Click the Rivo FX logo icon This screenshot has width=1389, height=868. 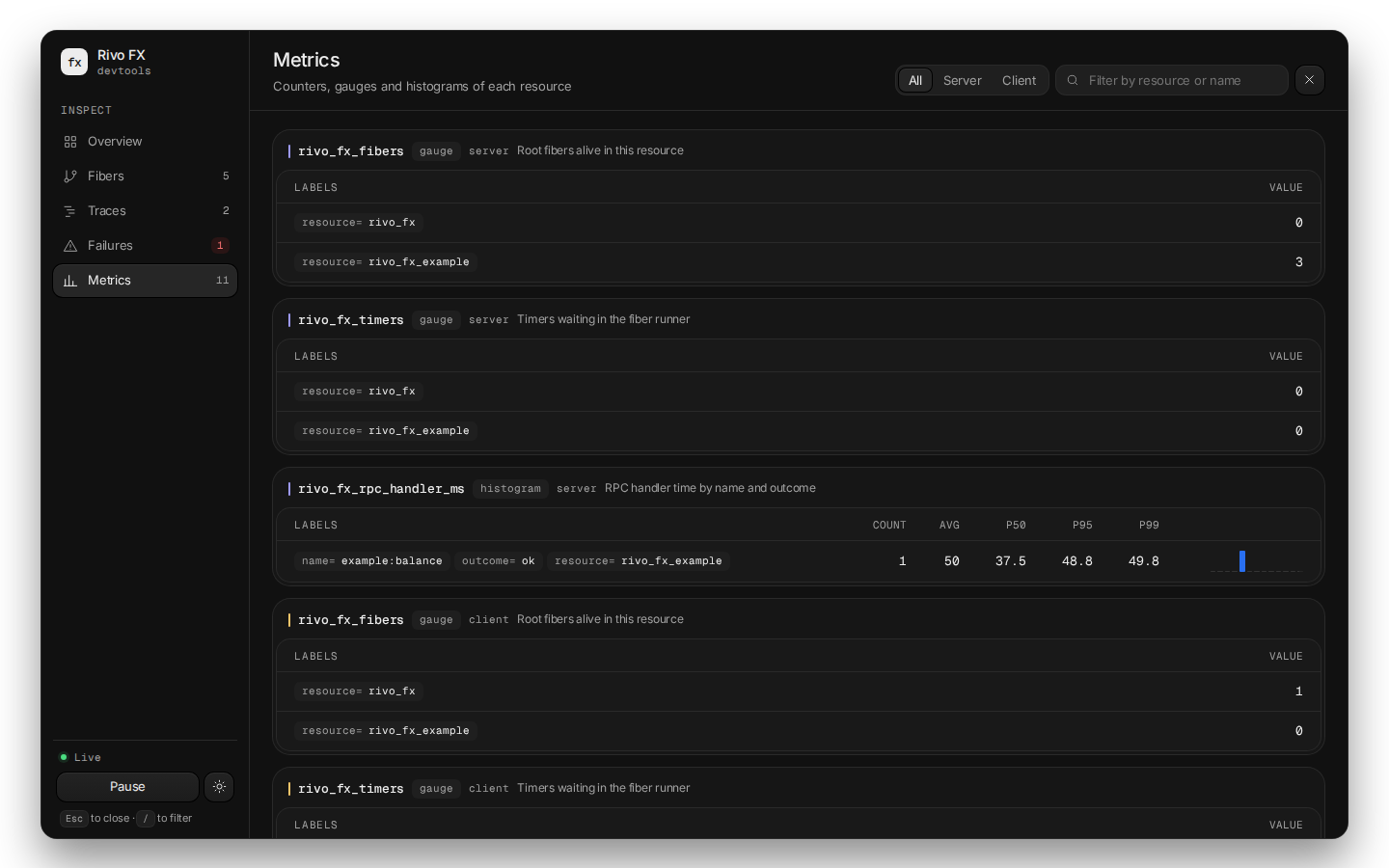coord(74,62)
